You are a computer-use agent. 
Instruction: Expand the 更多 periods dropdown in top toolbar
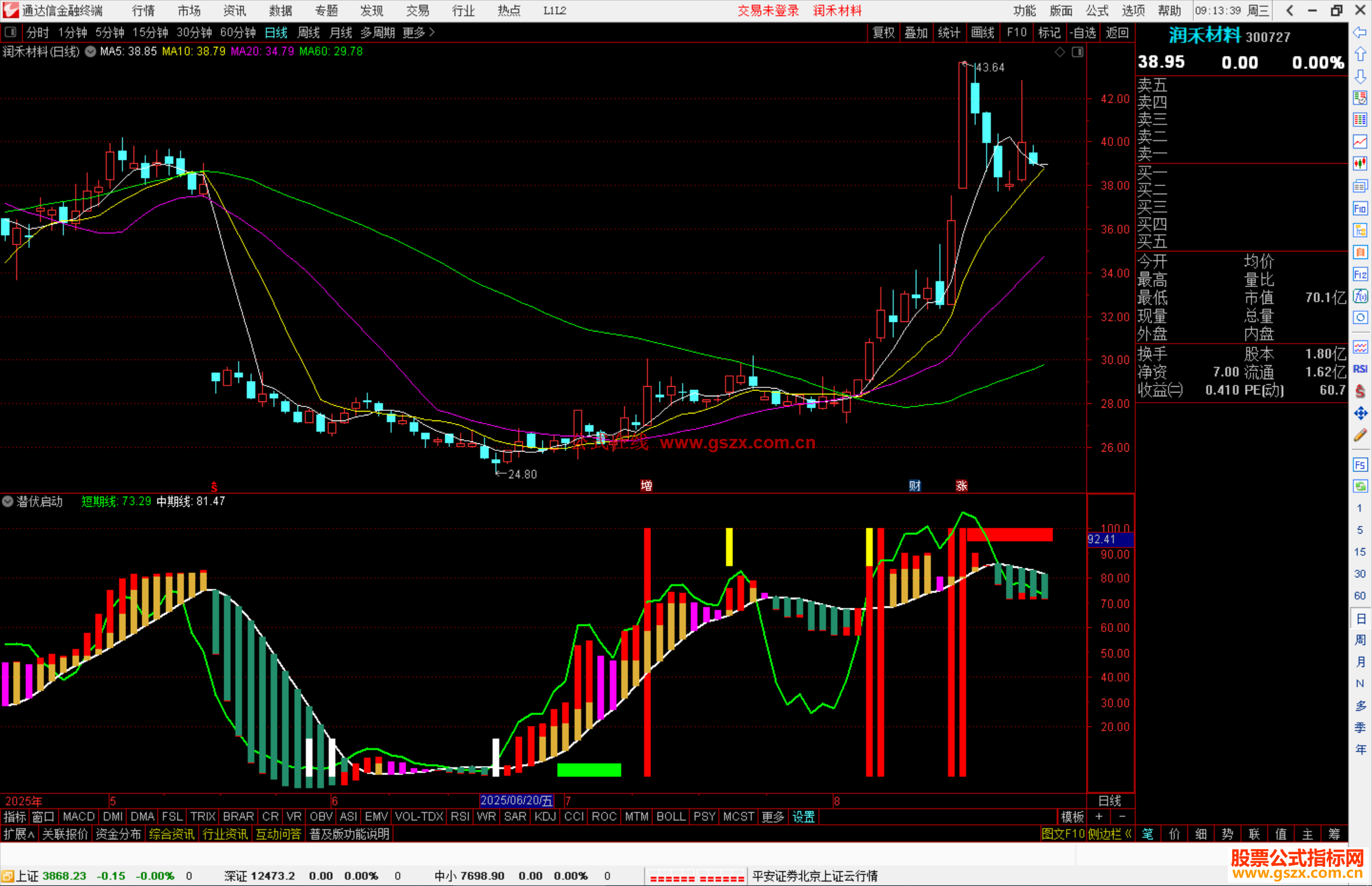pos(419,32)
